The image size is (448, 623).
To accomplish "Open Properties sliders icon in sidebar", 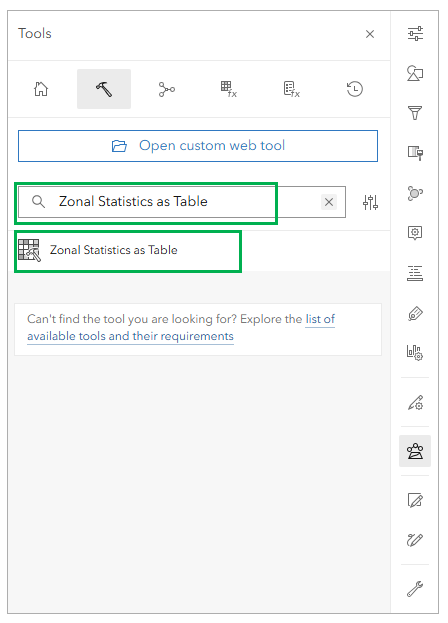I will [415, 34].
